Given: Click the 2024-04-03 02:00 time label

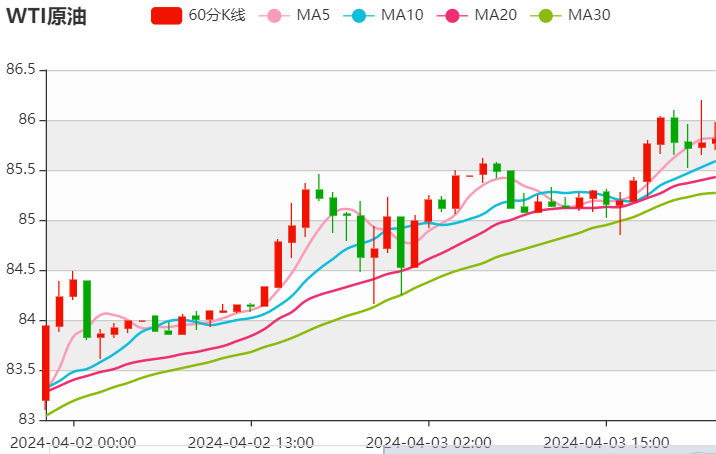Looking at the screenshot, I should pos(428,443).
